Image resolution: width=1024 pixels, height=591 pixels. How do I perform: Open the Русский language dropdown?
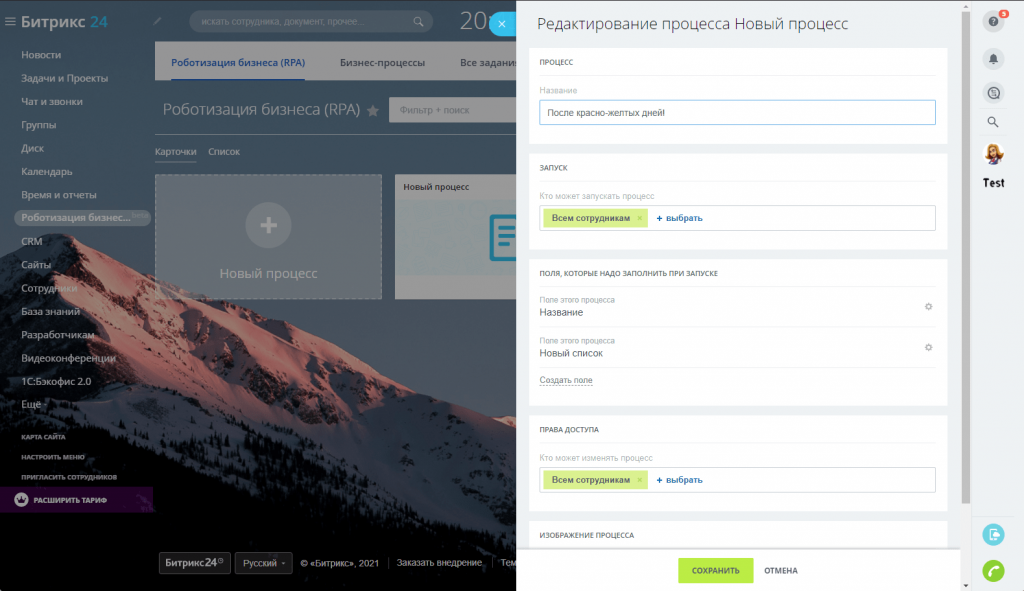click(x=263, y=563)
